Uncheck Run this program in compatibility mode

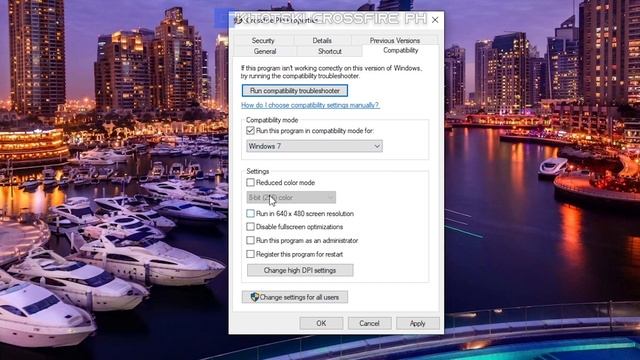coord(250,131)
